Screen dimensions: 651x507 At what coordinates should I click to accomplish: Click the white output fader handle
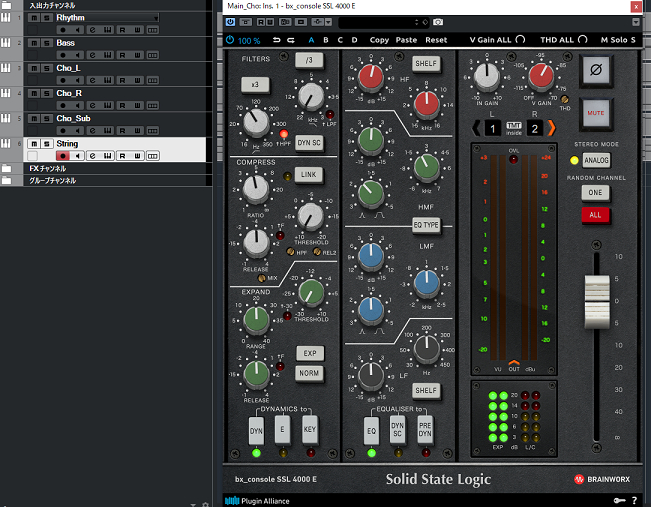point(597,301)
